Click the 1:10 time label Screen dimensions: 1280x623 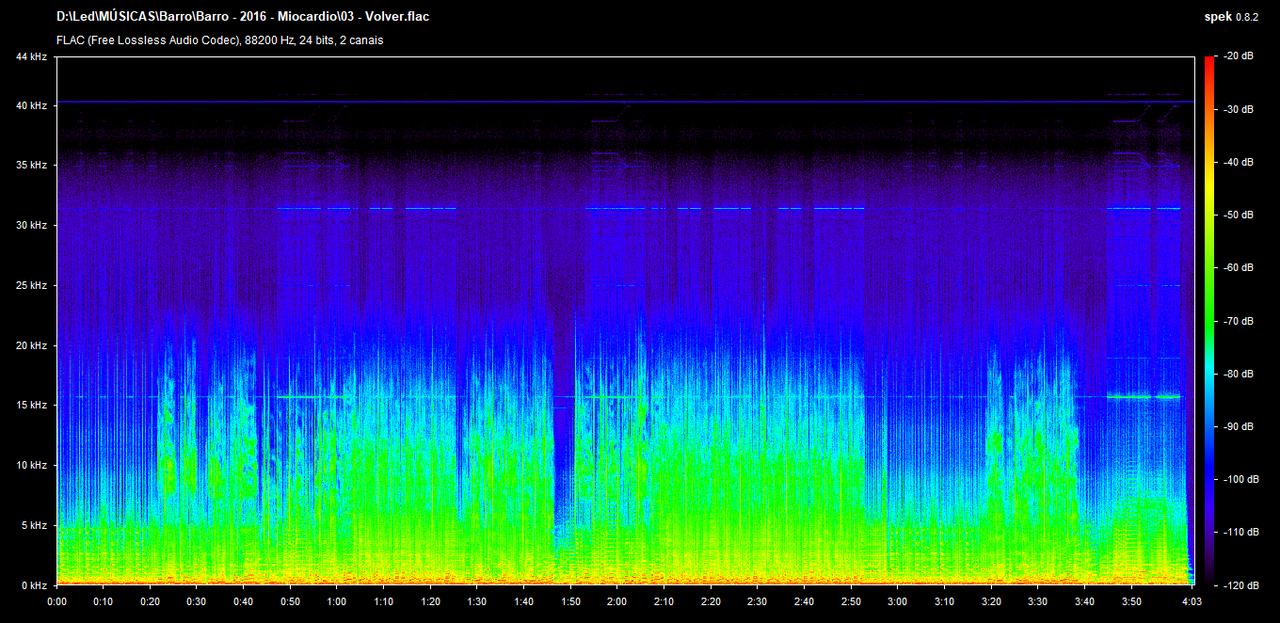[x=384, y=602]
